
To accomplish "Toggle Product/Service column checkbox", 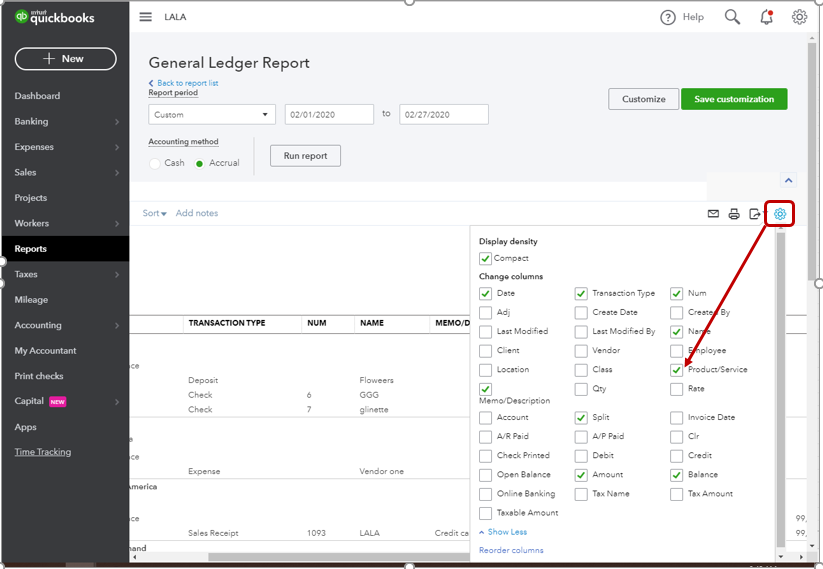I will point(676,370).
